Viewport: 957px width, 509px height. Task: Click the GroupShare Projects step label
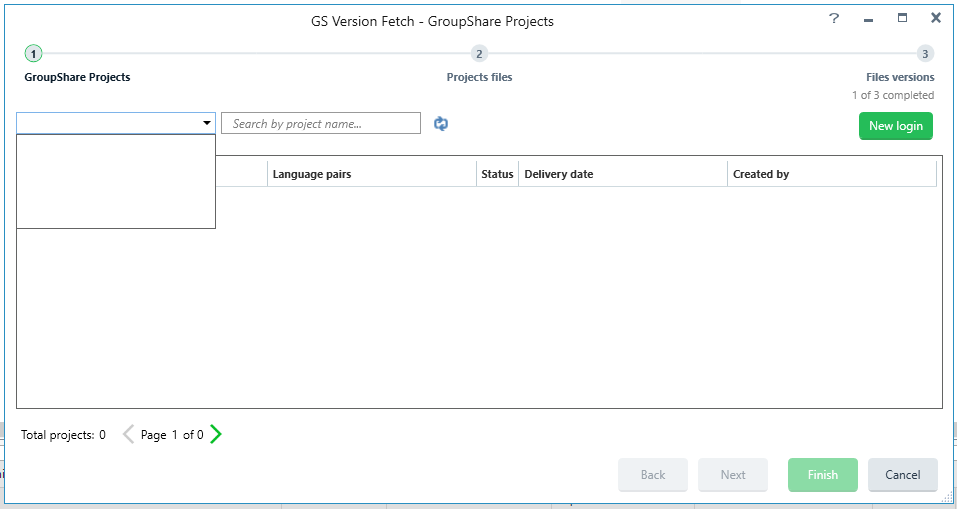click(x=78, y=78)
